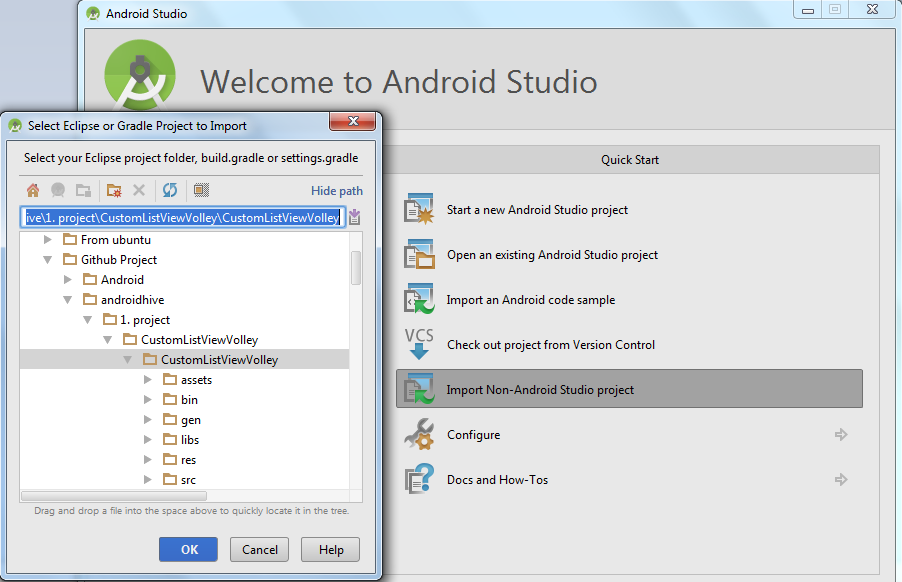Click the Configure wrench and gear icon
902x582 pixels.
coord(419,434)
